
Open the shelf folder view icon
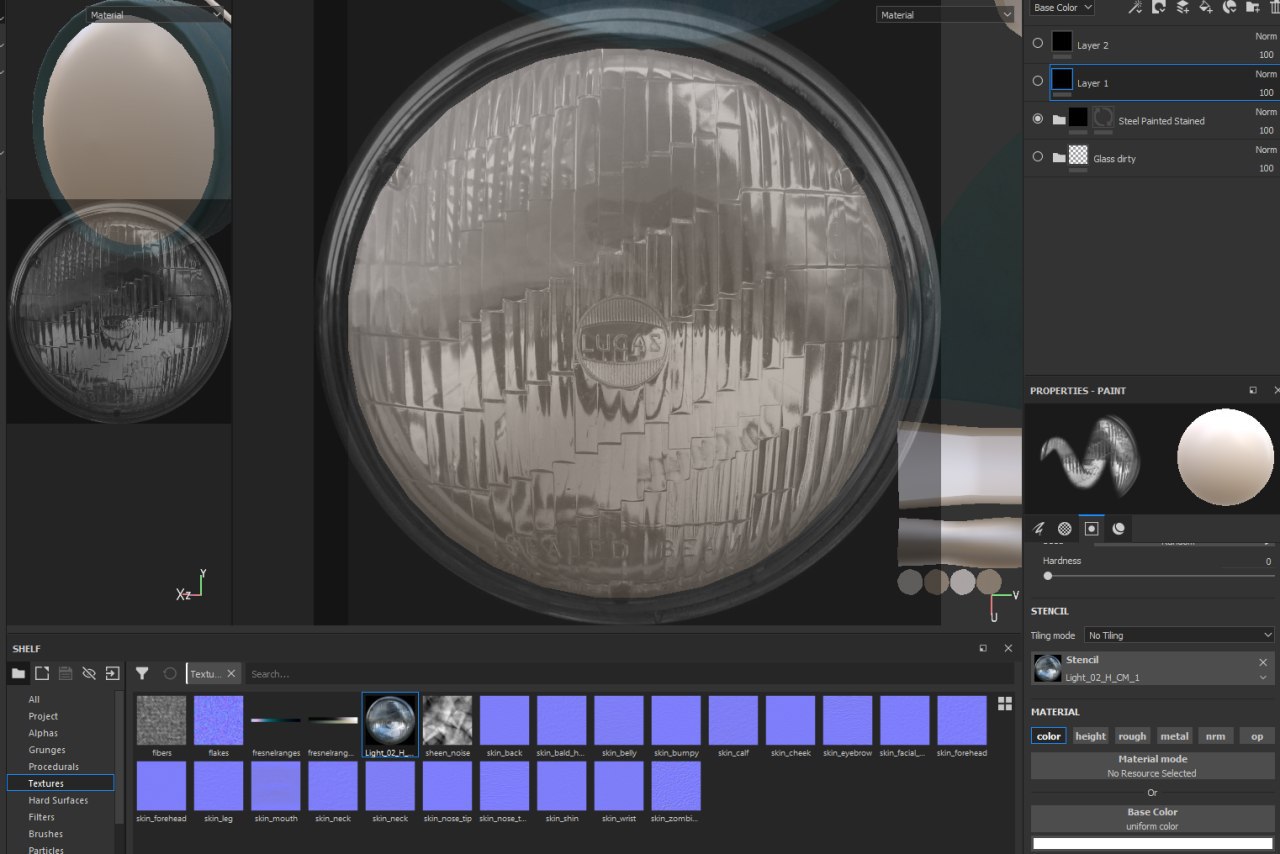(x=18, y=674)
